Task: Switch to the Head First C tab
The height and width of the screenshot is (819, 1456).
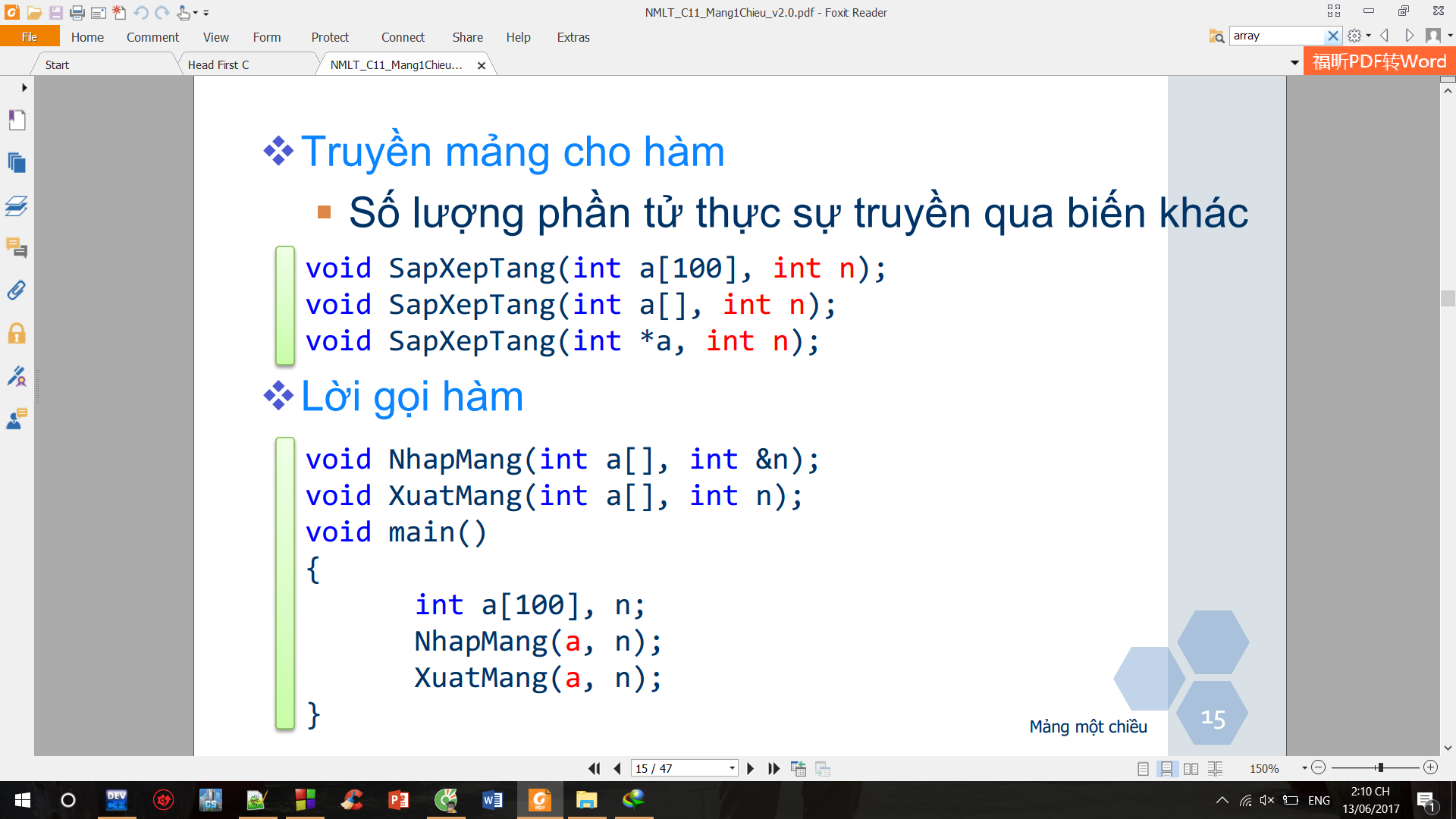Action: [218, 65]
